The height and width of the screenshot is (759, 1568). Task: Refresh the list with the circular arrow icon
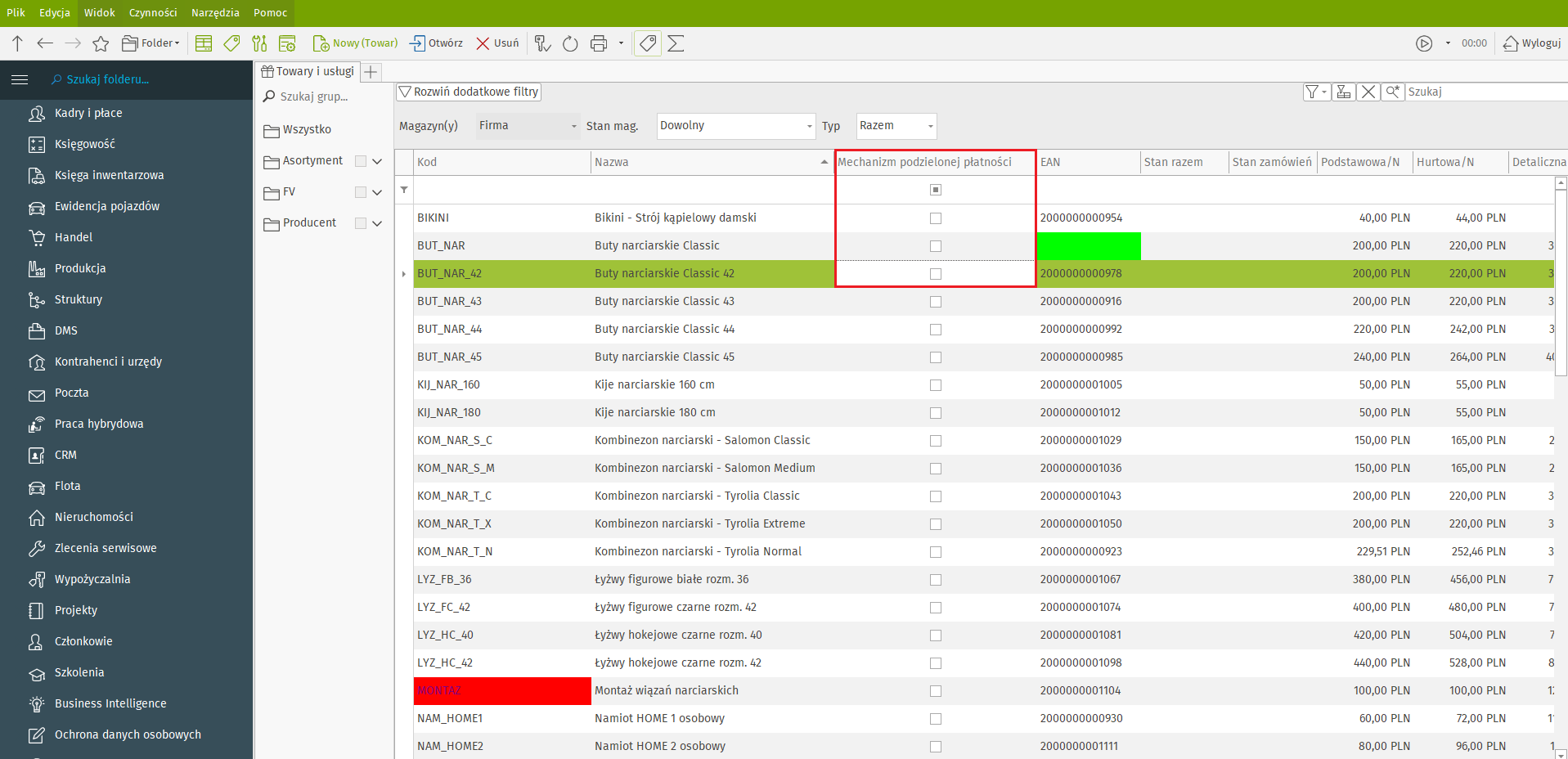(570, 43)
